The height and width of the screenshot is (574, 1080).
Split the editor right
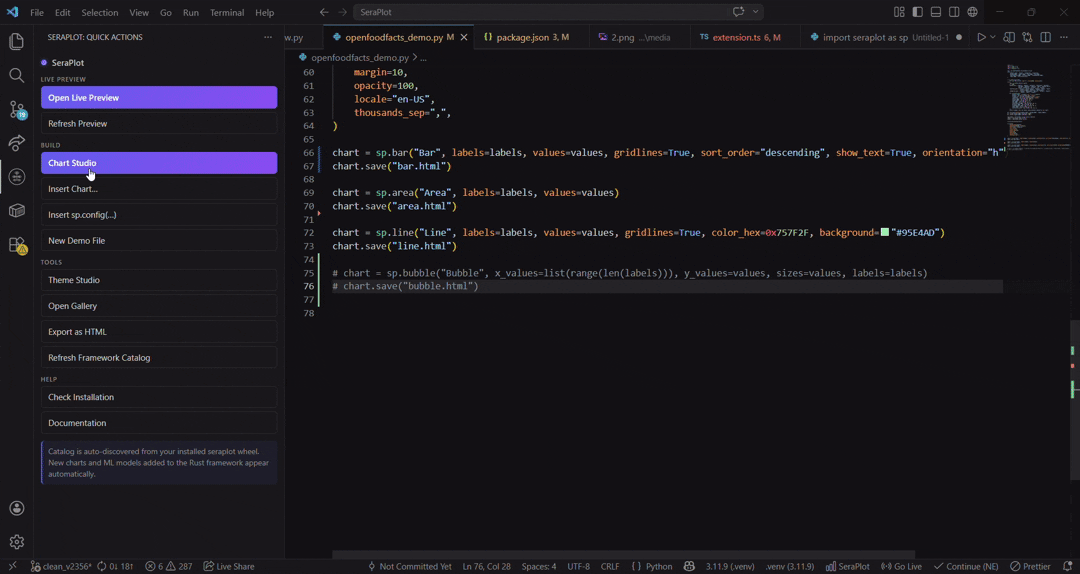coord(1046,37)
